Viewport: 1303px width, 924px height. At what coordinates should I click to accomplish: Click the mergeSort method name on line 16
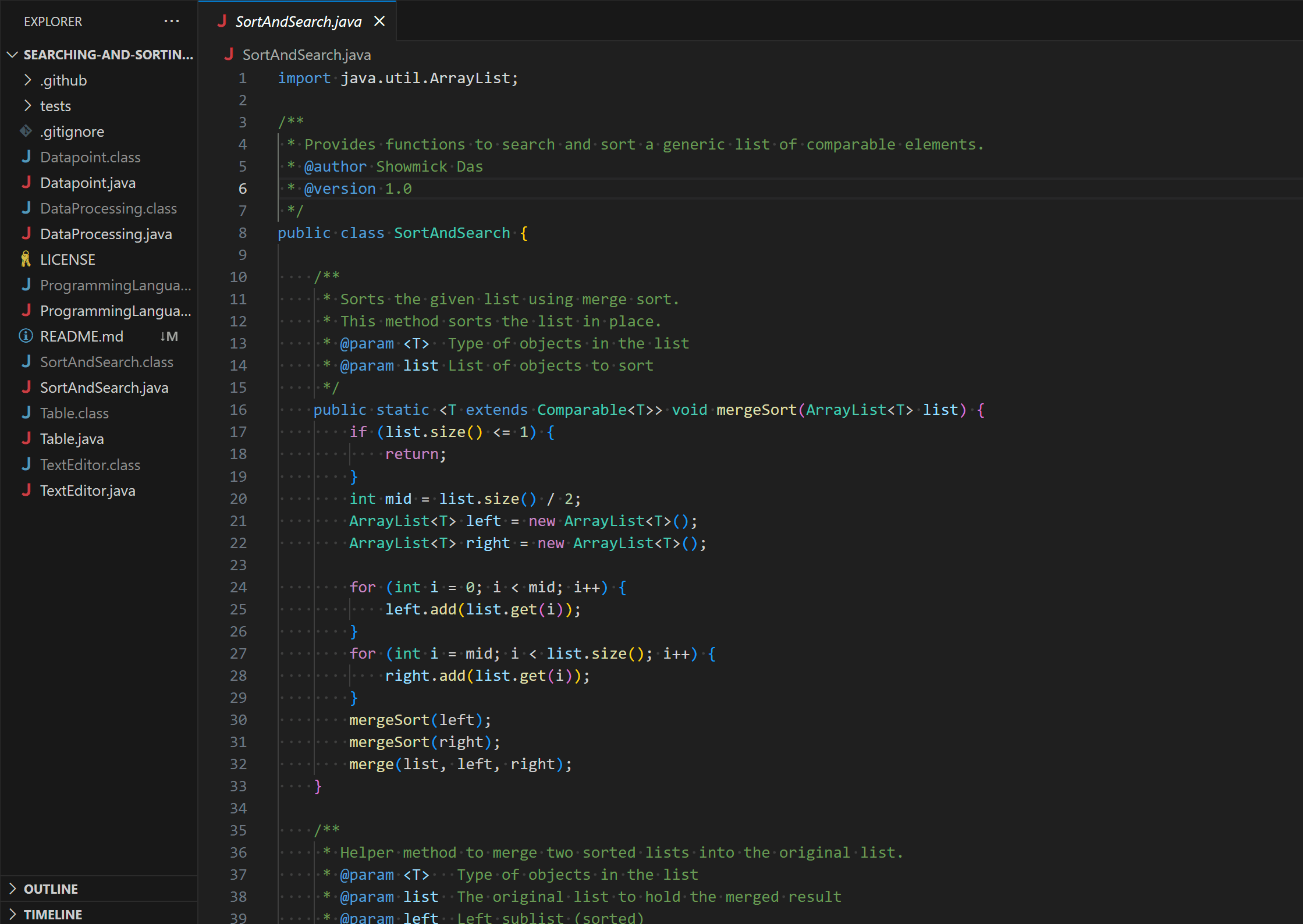[x=756, y=410]
